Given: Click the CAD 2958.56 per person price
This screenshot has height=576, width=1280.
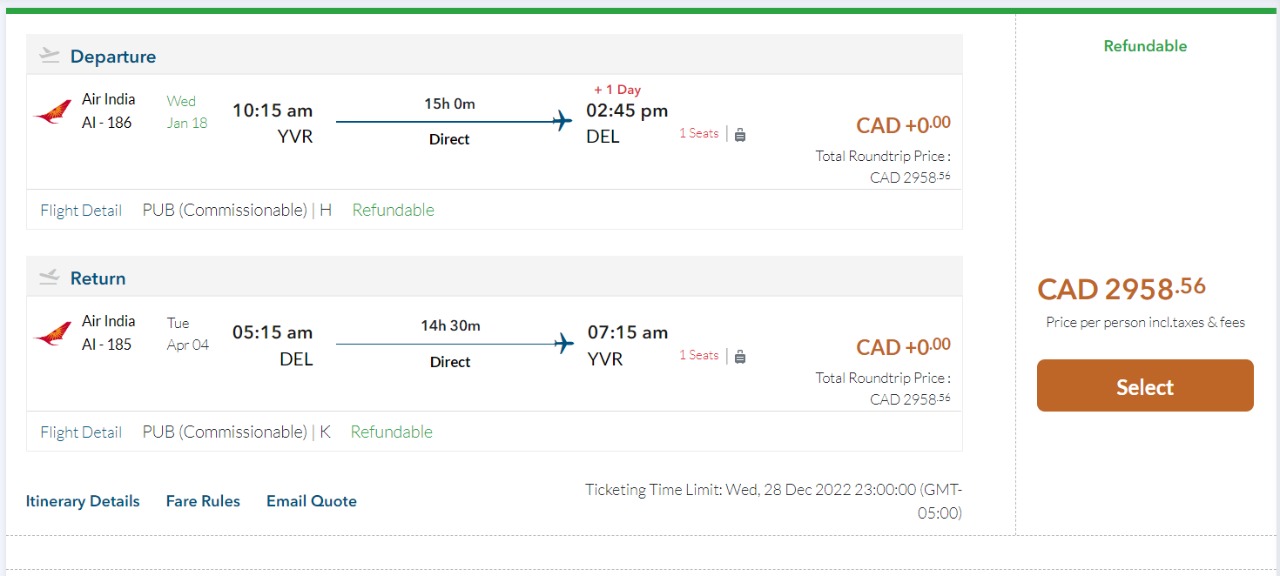Looking at the screenshot, I should click(1121, 289).
